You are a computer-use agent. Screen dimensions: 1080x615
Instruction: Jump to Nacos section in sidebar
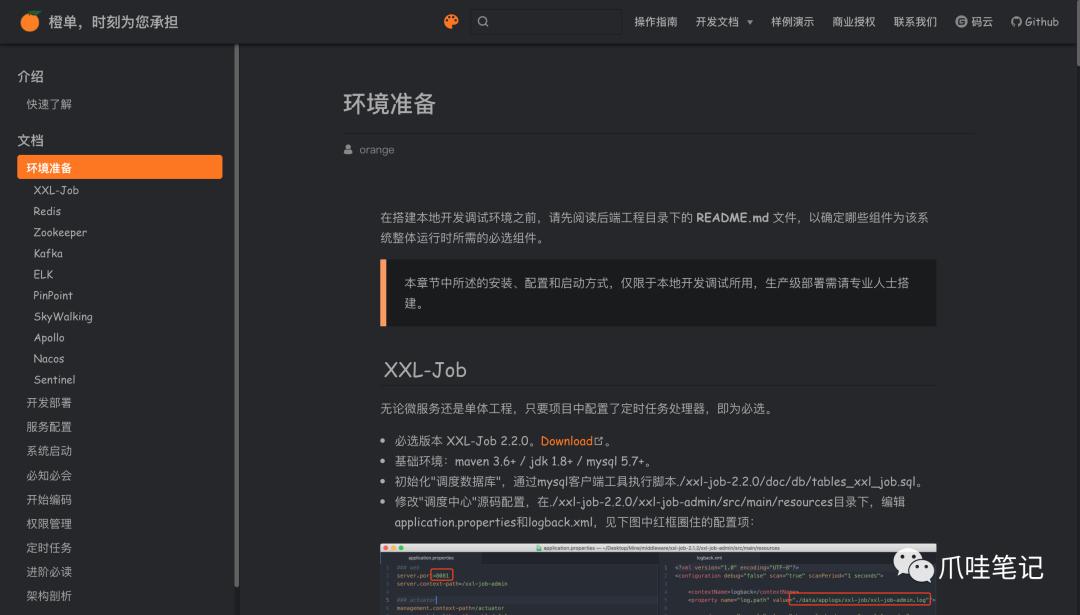pos(48,359)
